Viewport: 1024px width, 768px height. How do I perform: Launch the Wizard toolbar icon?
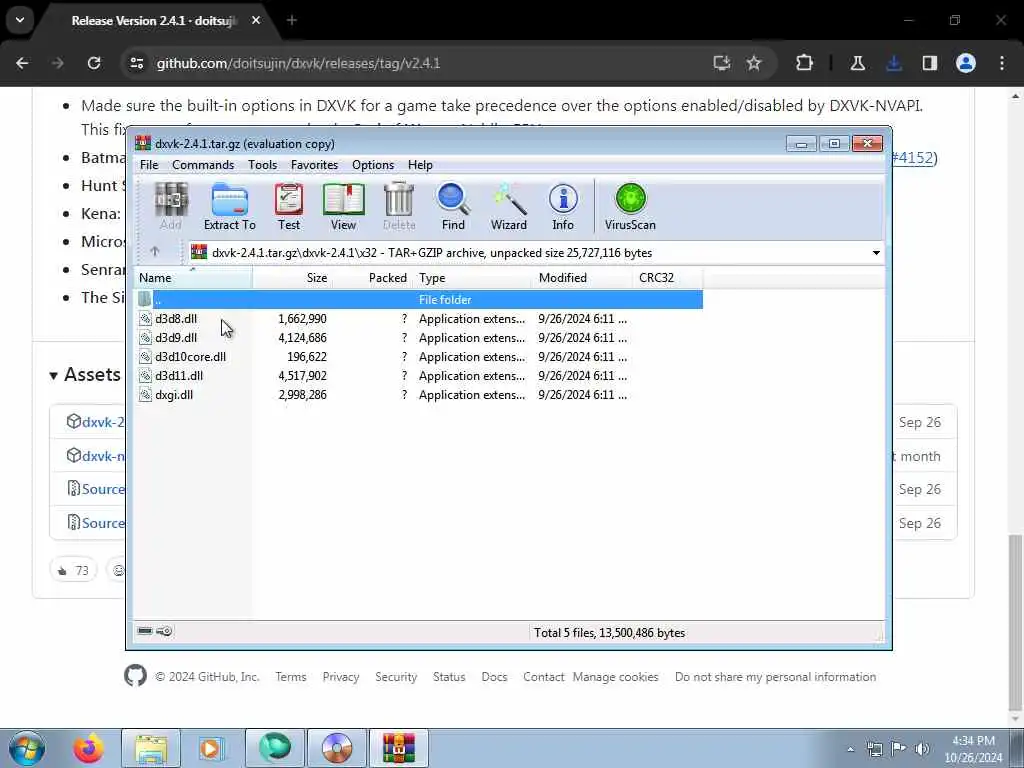click(509, 206)
